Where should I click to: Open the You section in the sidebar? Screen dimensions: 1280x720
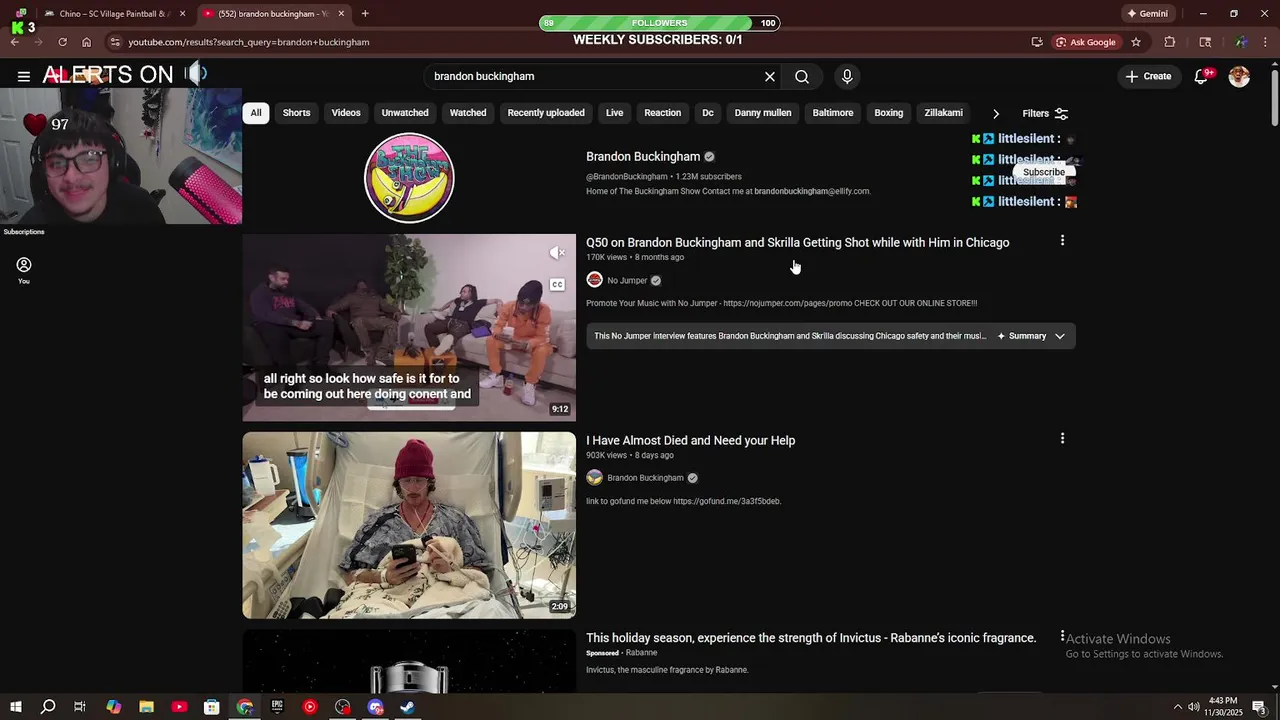(x=24, y=270)
